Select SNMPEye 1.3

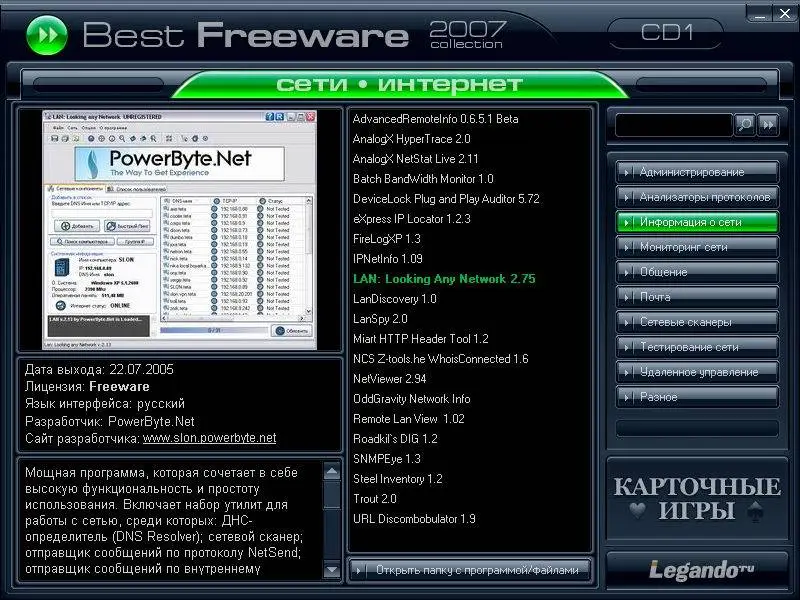(386, 459)
